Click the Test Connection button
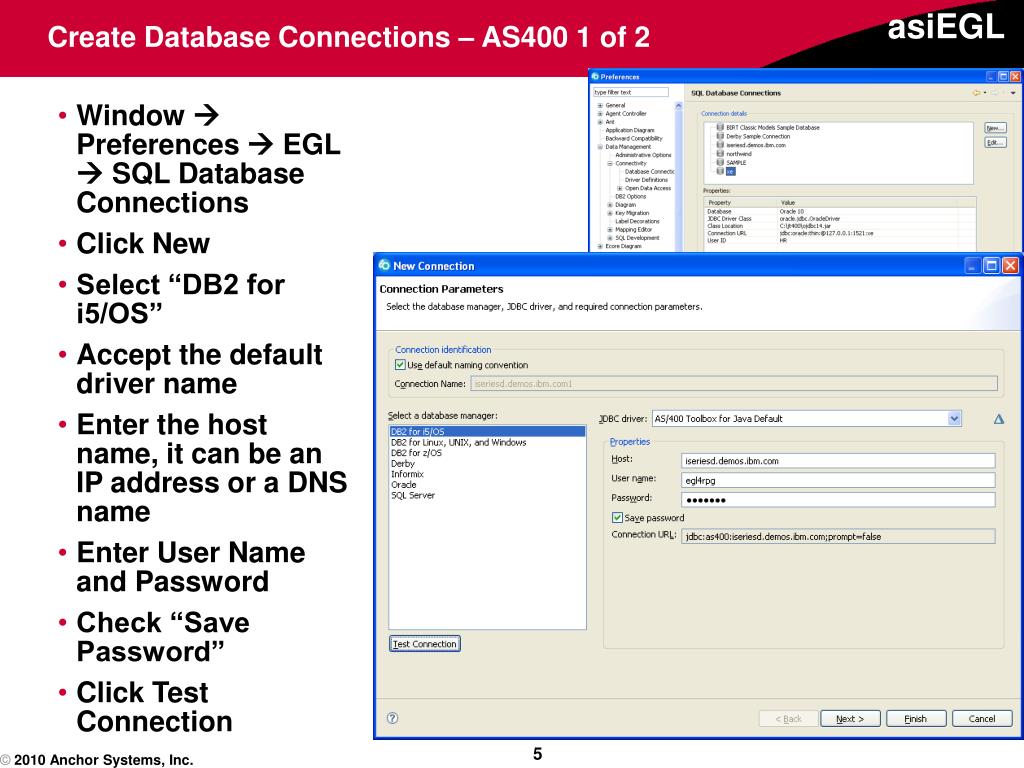The width and height of the screenshot is (1024, 768). (424, 644)
